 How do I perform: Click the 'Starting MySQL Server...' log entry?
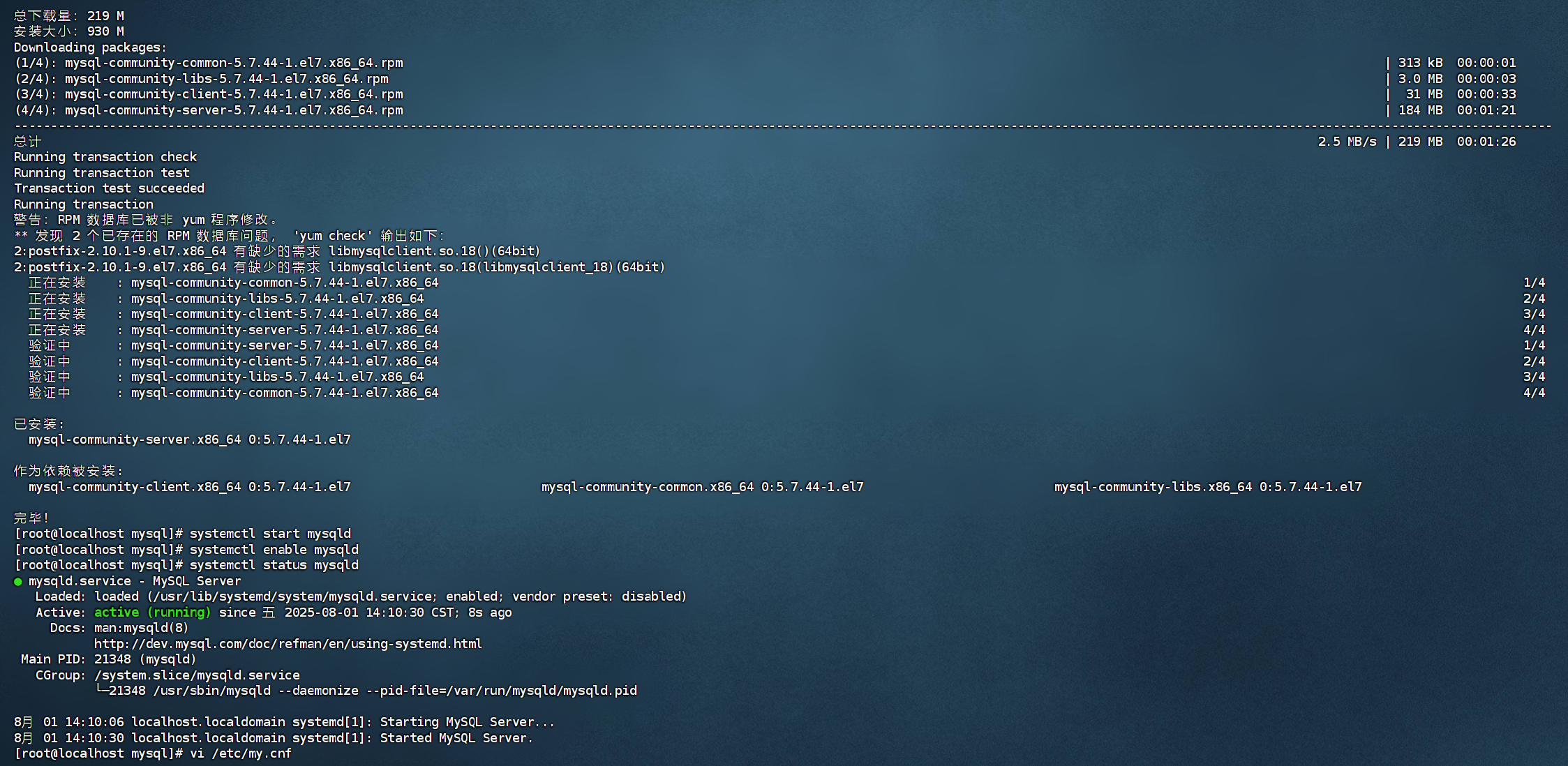click(x=468, y=722)
